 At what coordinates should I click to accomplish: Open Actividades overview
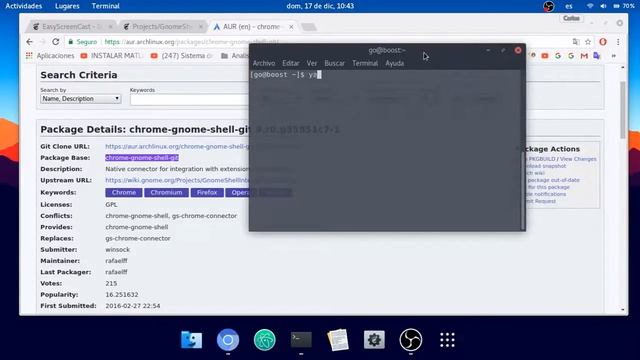24,6
